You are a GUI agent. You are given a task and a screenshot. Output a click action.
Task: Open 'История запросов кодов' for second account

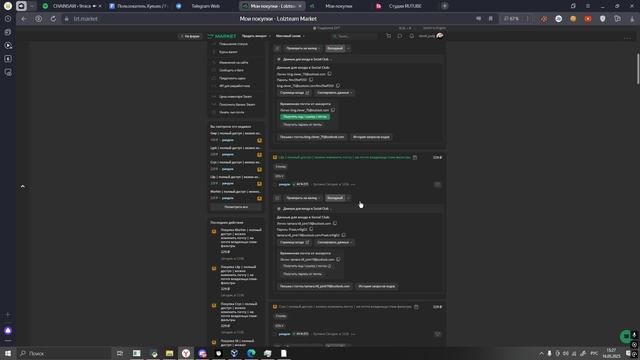(376, 287)
